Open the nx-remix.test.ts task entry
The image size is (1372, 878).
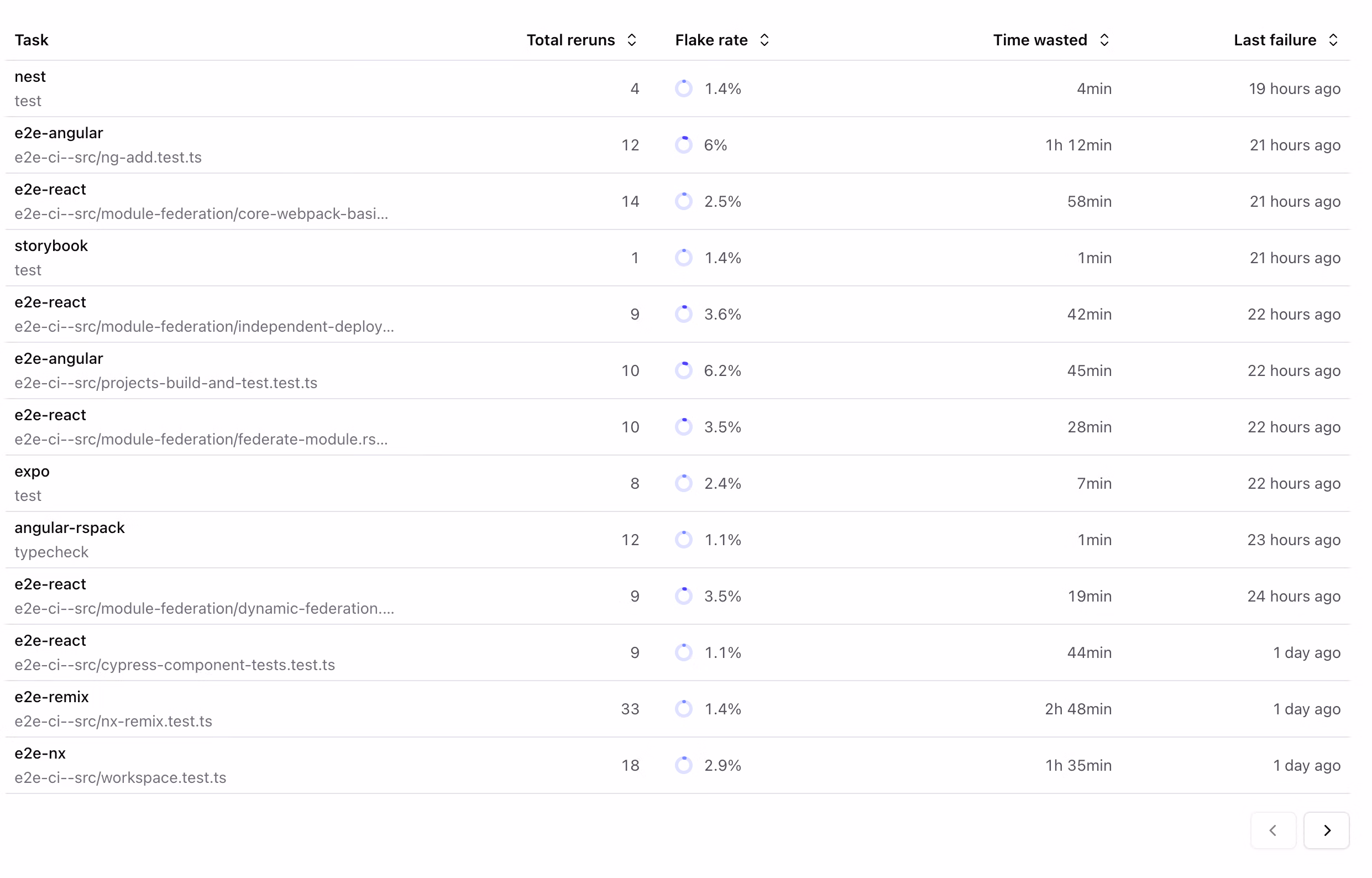pos(113,720)
